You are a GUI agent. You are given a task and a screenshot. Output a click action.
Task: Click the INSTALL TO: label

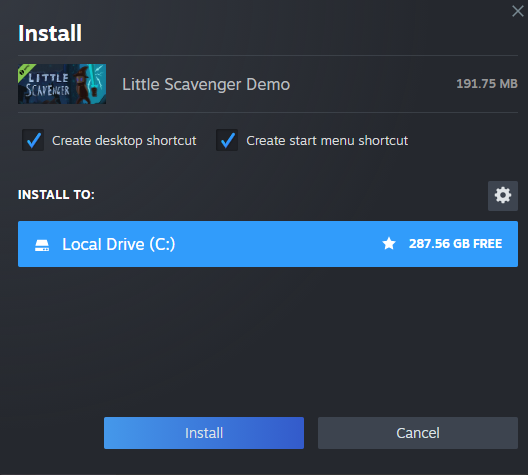coord(56,195)
